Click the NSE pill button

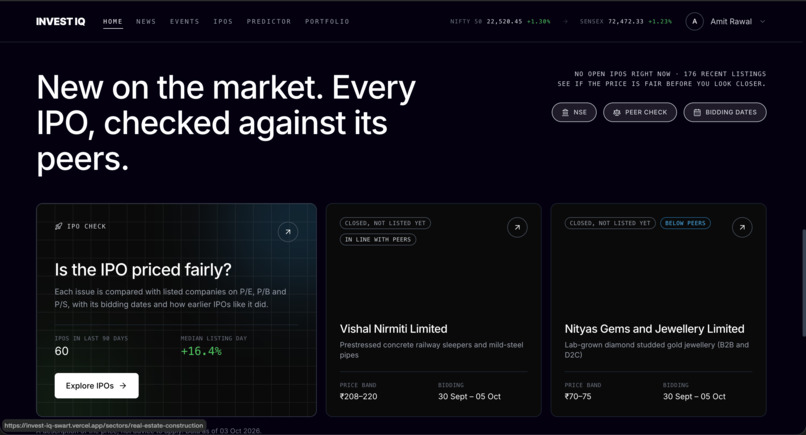coord(574,112)
